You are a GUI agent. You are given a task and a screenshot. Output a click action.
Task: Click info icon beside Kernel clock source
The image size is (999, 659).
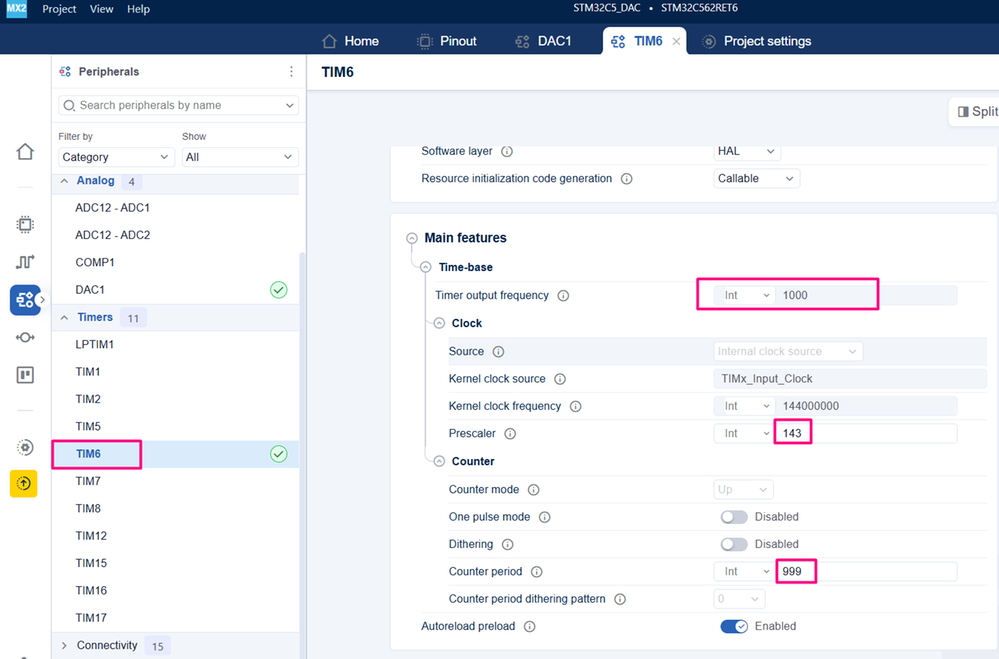click(x=559, y=379)
